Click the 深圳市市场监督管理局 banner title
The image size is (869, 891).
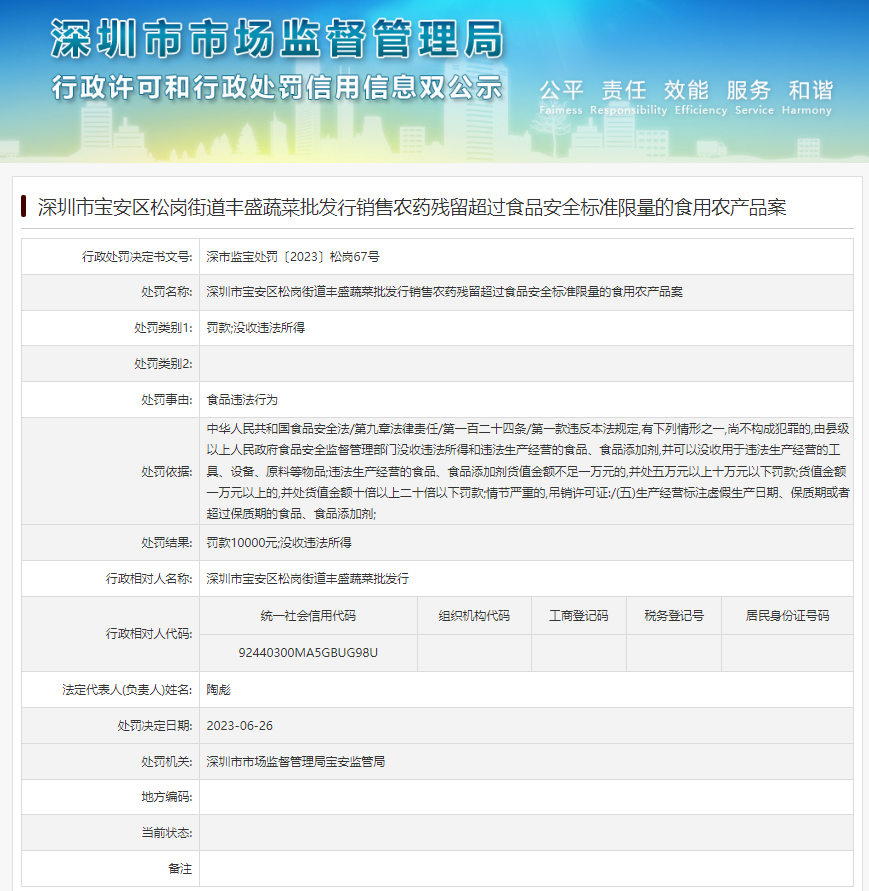277,39
